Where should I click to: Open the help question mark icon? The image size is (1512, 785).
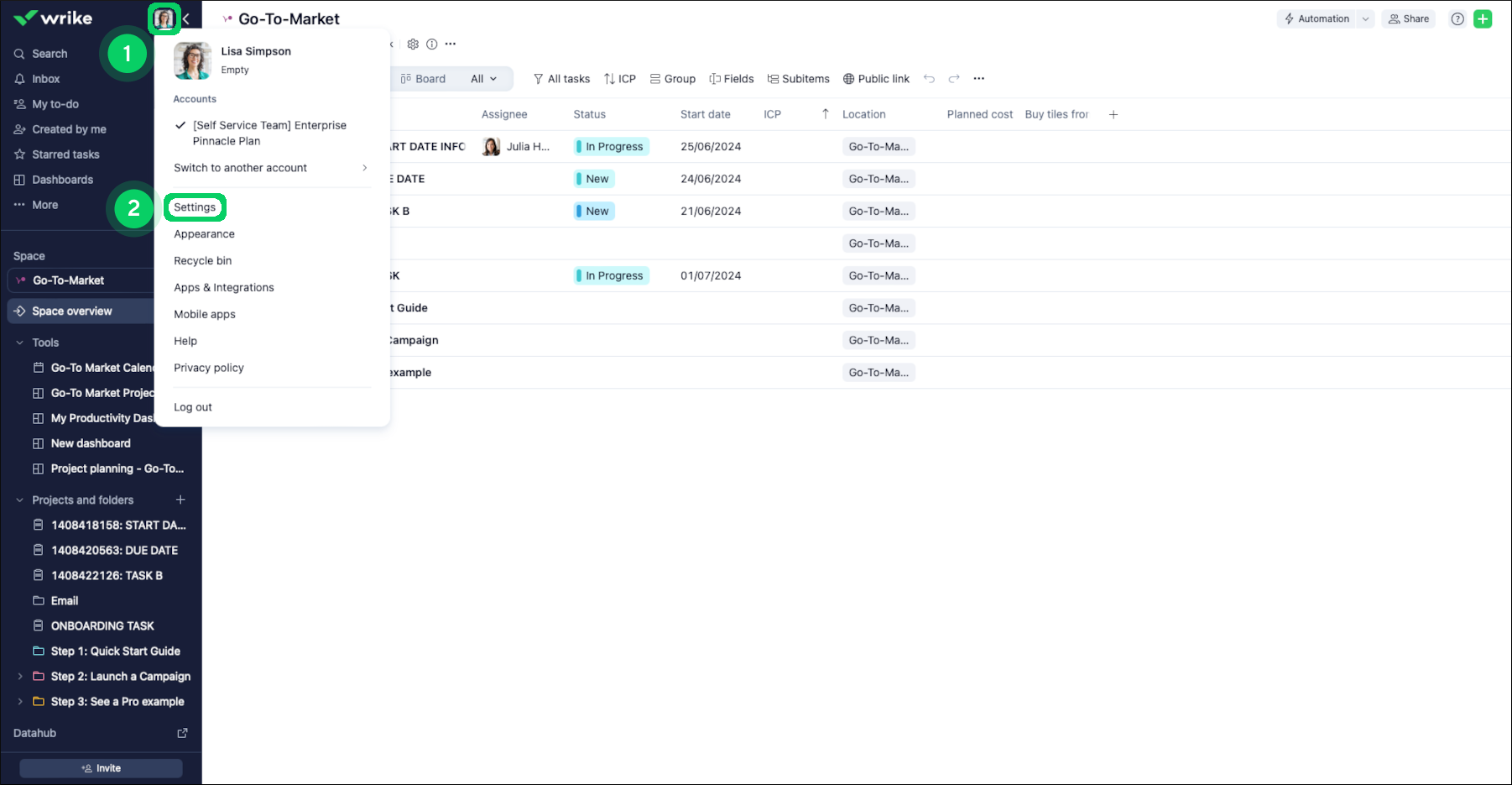pos(1457,19)
